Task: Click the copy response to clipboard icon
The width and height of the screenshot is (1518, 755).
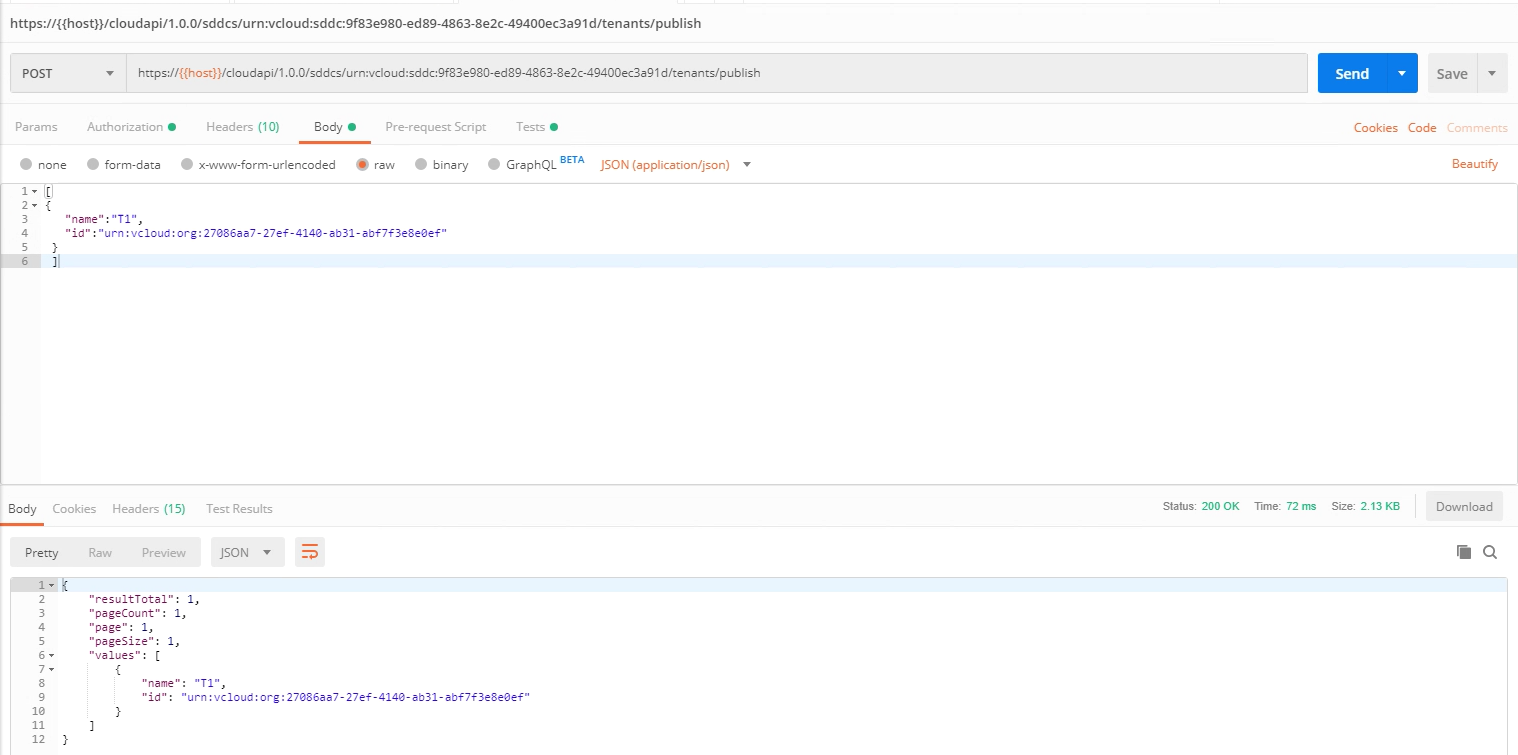Action: 1464,552
